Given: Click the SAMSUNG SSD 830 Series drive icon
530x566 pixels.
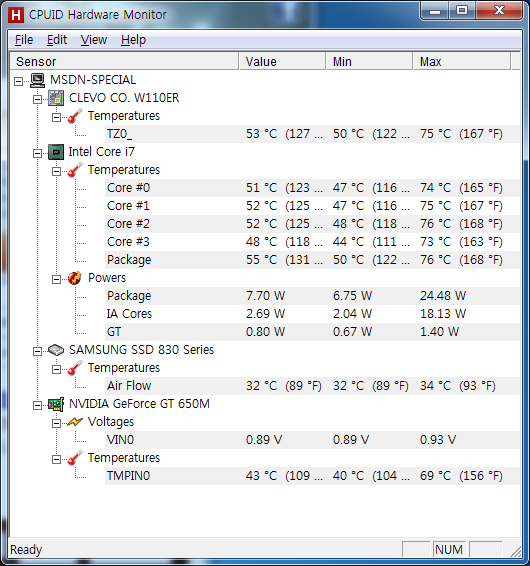Looking at the screenshot, I should [x=56, y=350].
